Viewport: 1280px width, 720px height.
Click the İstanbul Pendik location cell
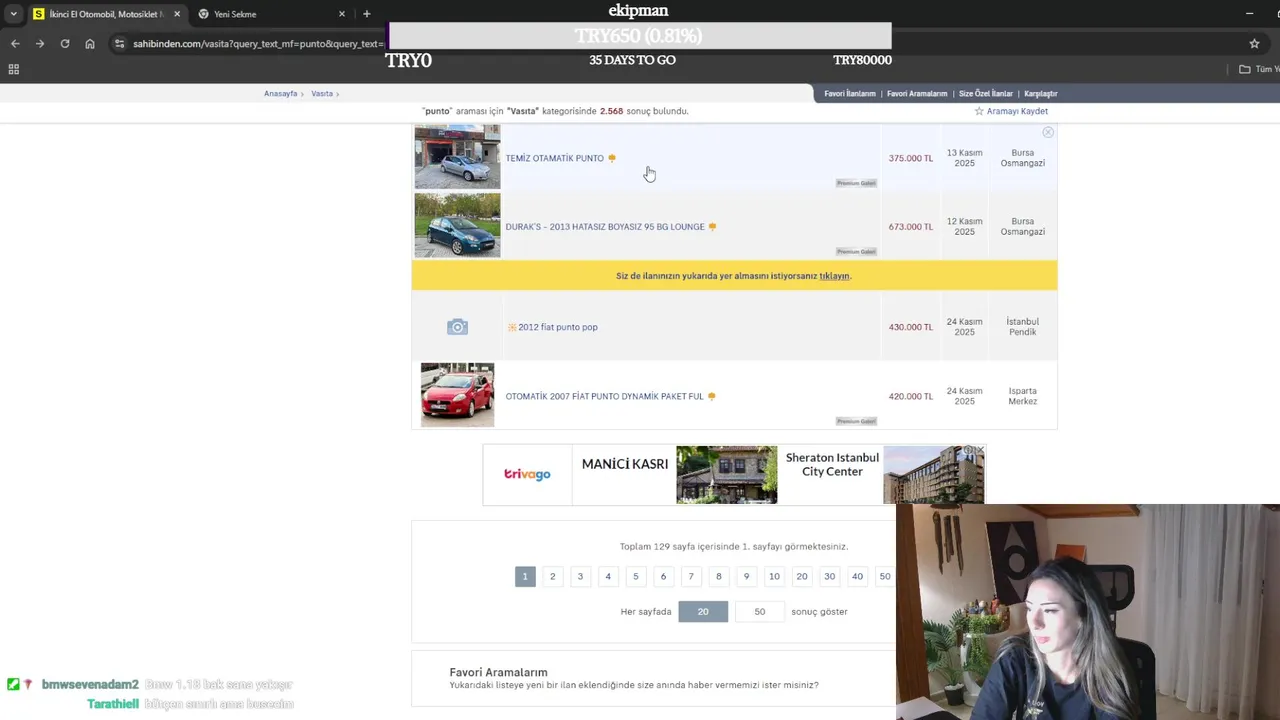coord(1023,327)
